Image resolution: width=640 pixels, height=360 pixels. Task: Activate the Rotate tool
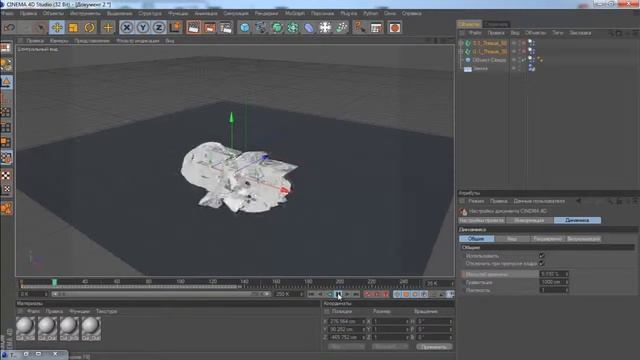[89, 28]
